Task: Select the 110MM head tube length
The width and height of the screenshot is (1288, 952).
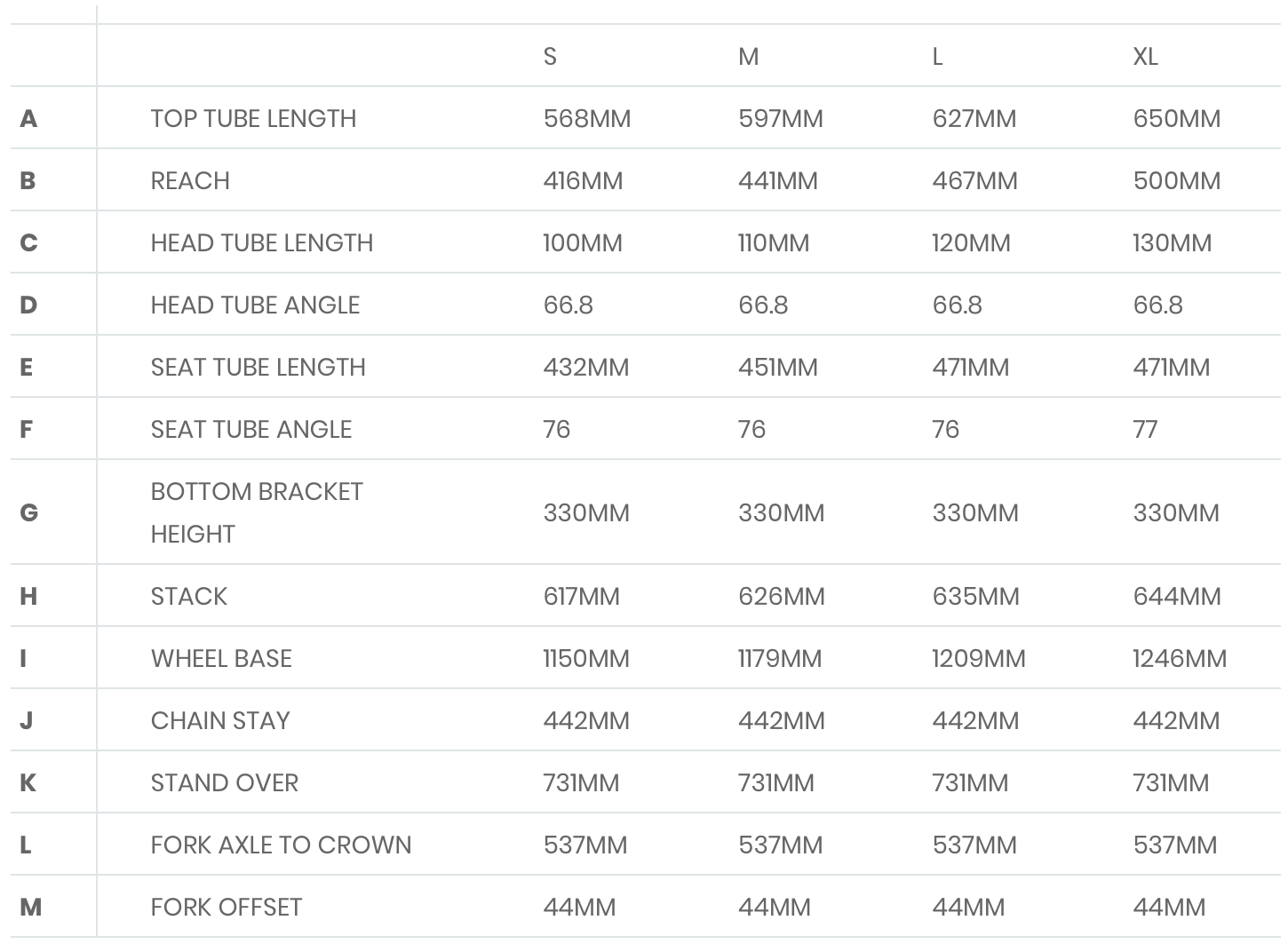Action: [x=773, y=243]
